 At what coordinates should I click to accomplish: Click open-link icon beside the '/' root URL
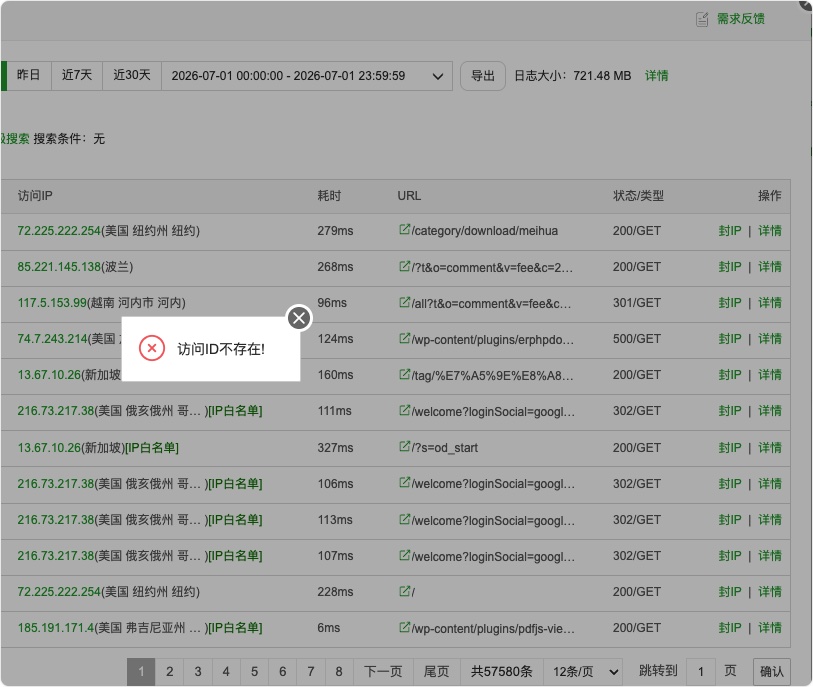[x=404, y=591]
